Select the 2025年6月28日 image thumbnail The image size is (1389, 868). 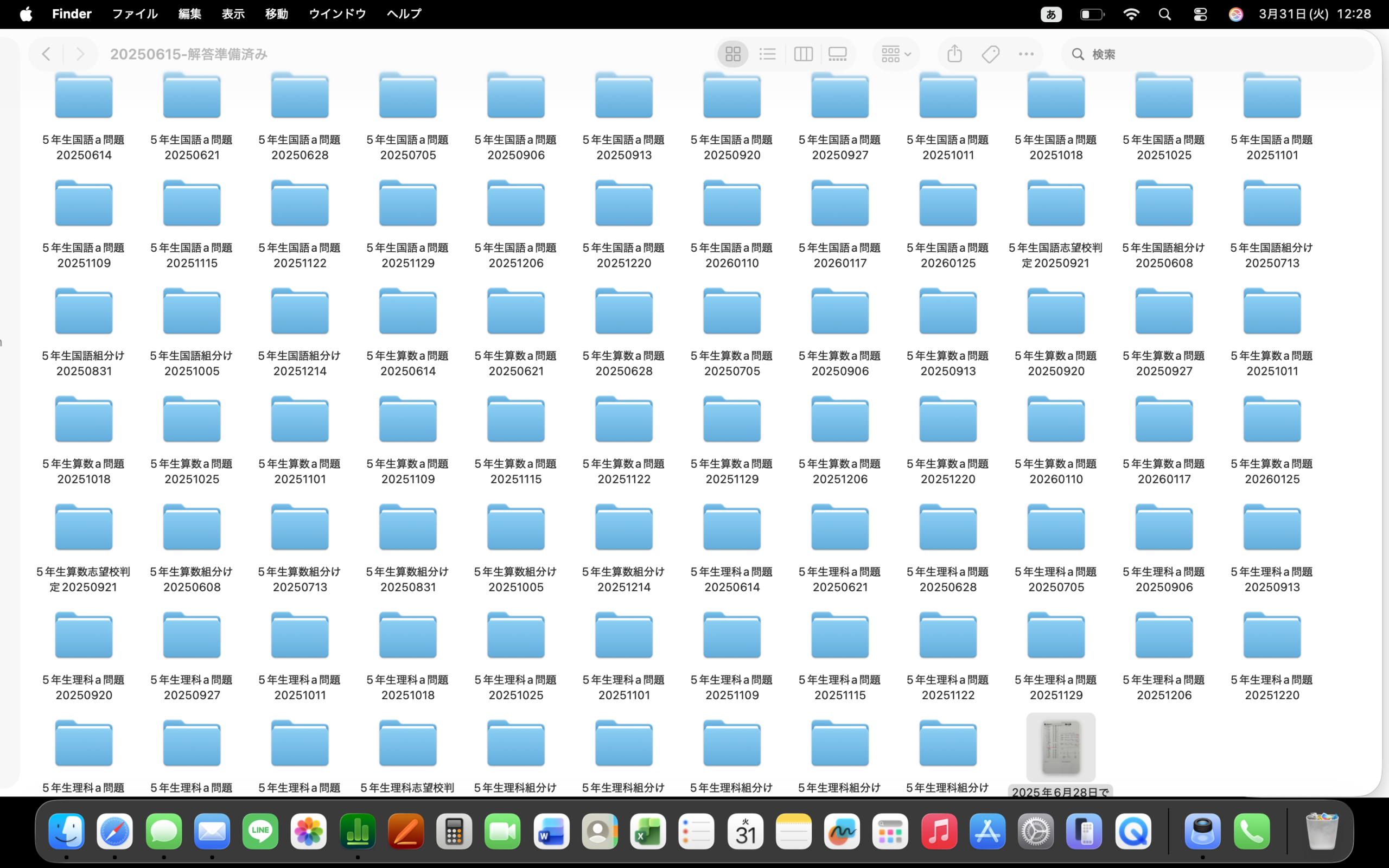point(1060,748)
